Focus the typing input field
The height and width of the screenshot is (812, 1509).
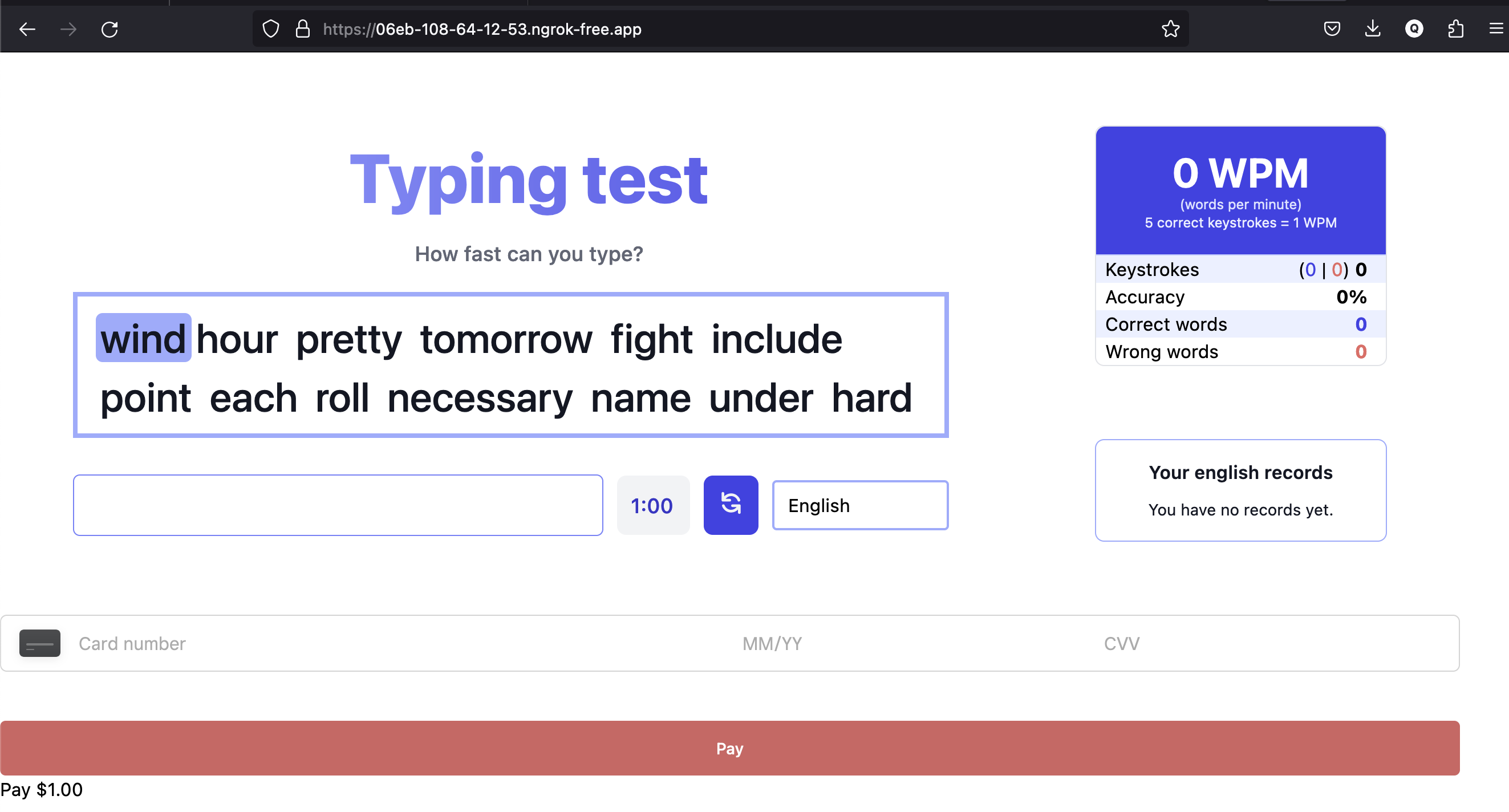tap(338, 505)
